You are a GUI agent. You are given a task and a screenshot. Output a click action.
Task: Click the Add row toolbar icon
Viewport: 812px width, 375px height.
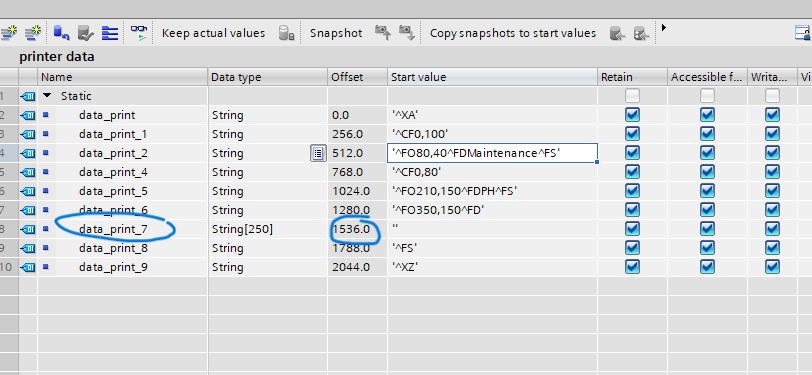pos(33,33)
